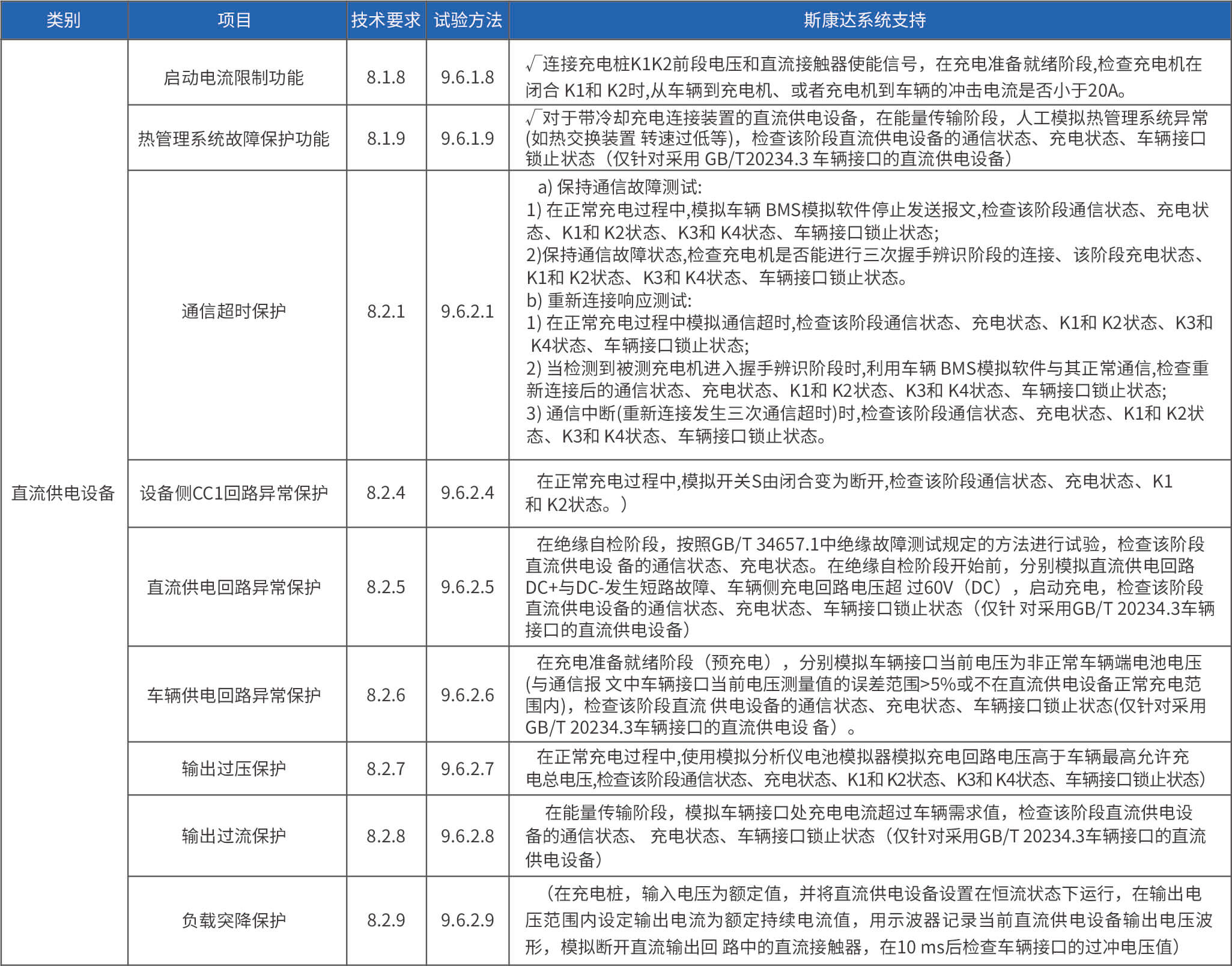
Task: Select the 车辆供电回路异常保护 cell
Action: (234, 695)
